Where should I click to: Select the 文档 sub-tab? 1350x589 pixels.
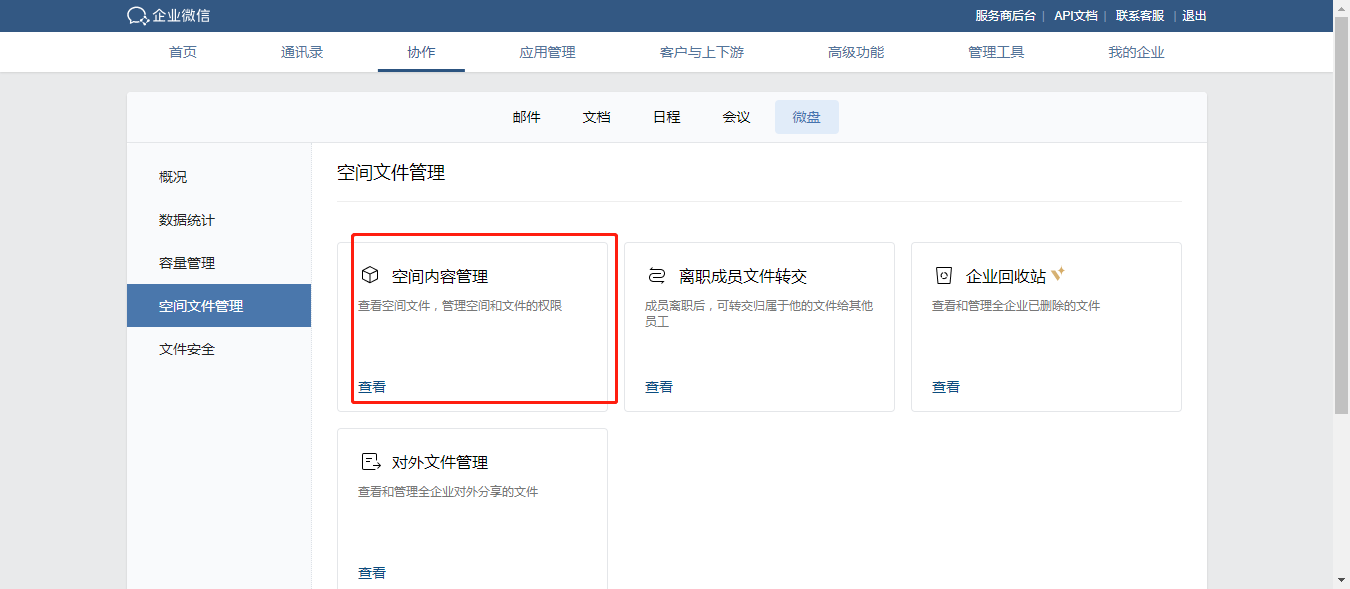click(x=597, y=117)
